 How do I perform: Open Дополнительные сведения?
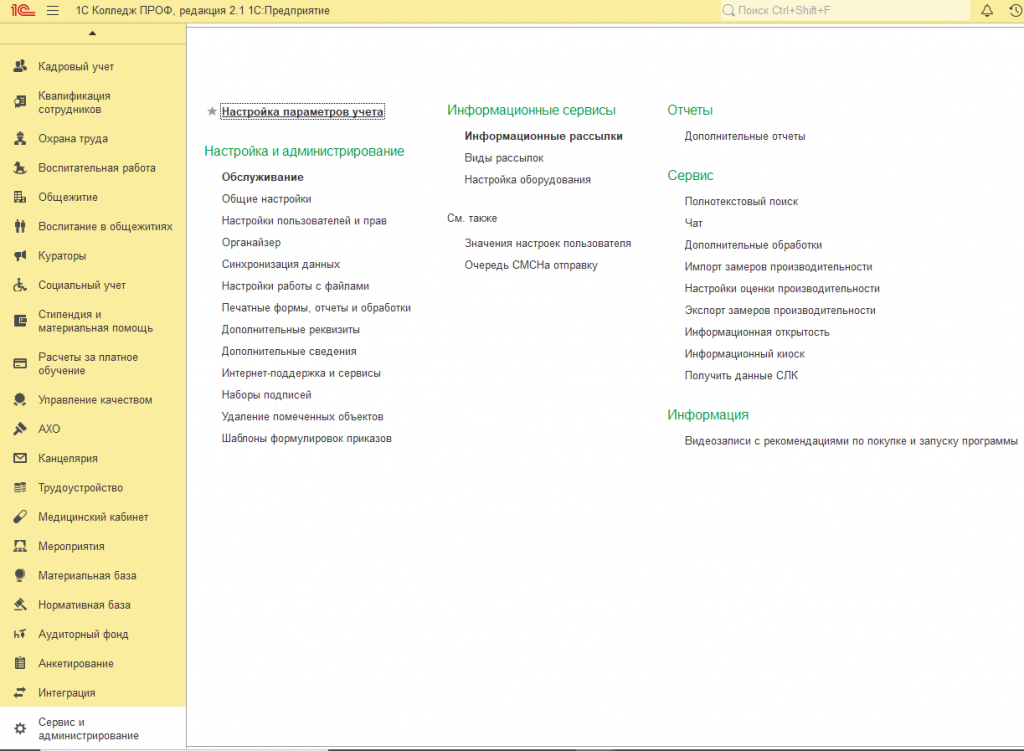(289, 351)
